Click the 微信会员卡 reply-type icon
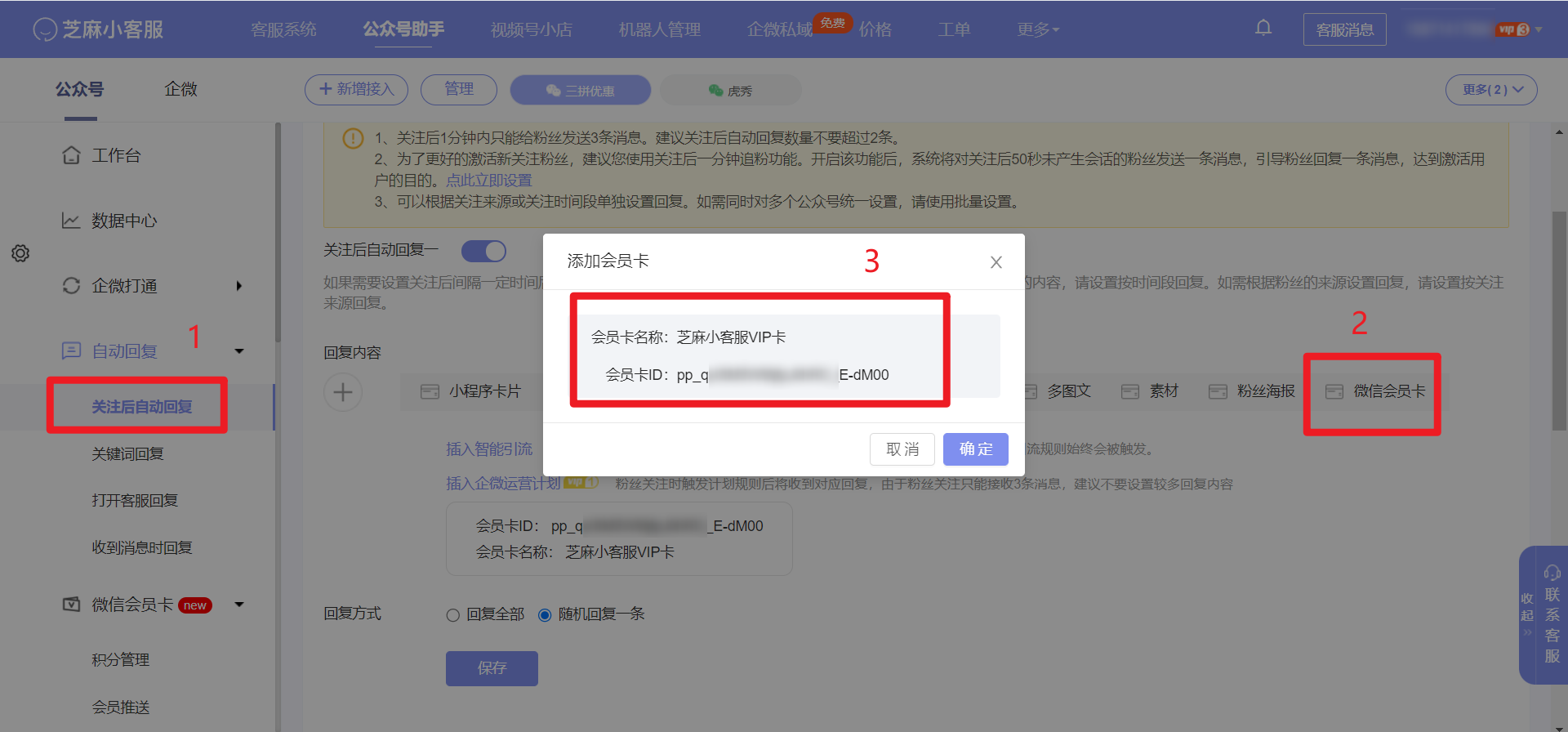 pyautogui.click(x=1334, y=391)
